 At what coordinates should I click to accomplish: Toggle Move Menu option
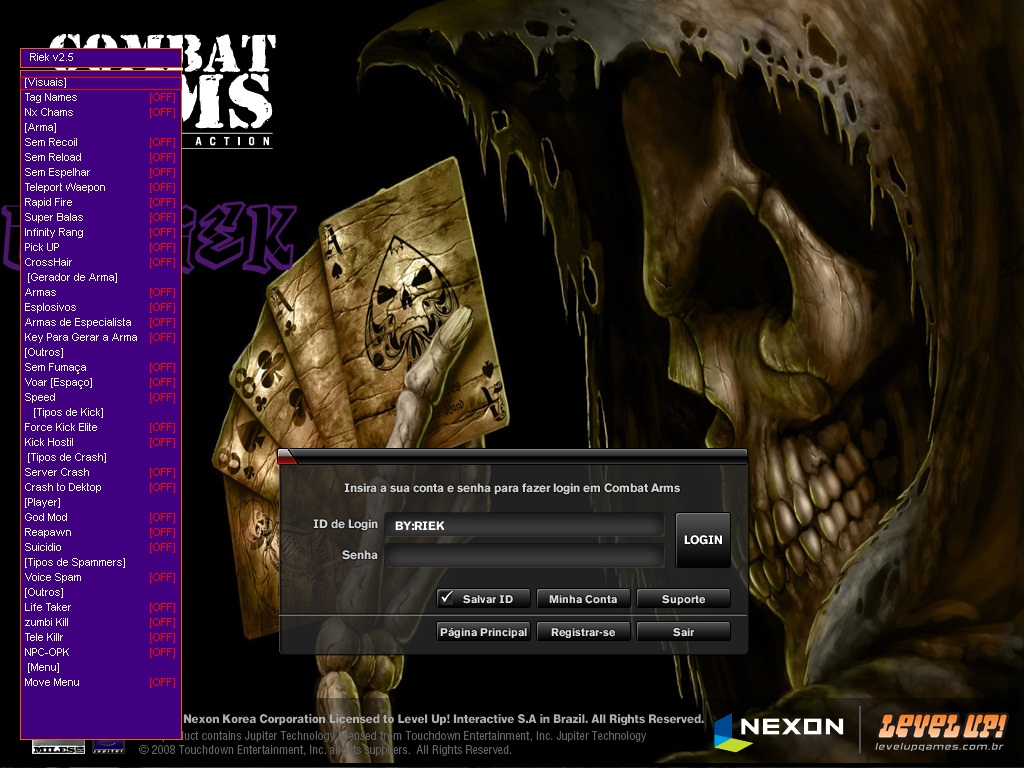point(101,683)
